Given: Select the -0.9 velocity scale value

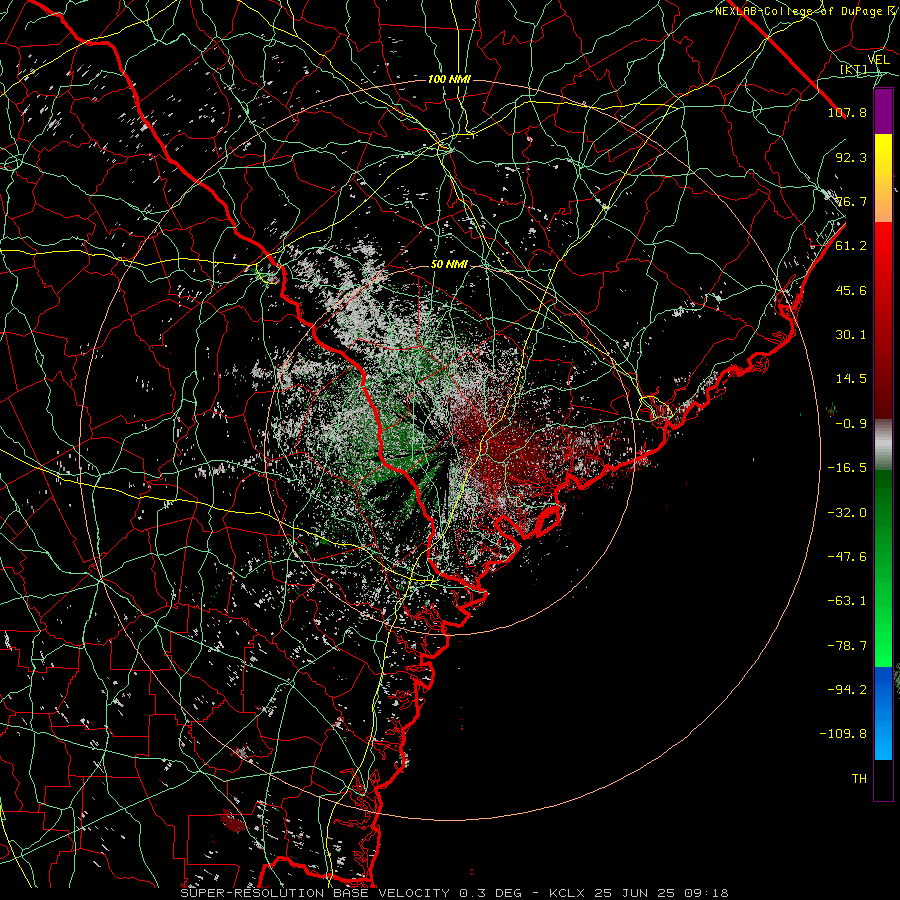Looking at the screenshot, I should point(851,424).
